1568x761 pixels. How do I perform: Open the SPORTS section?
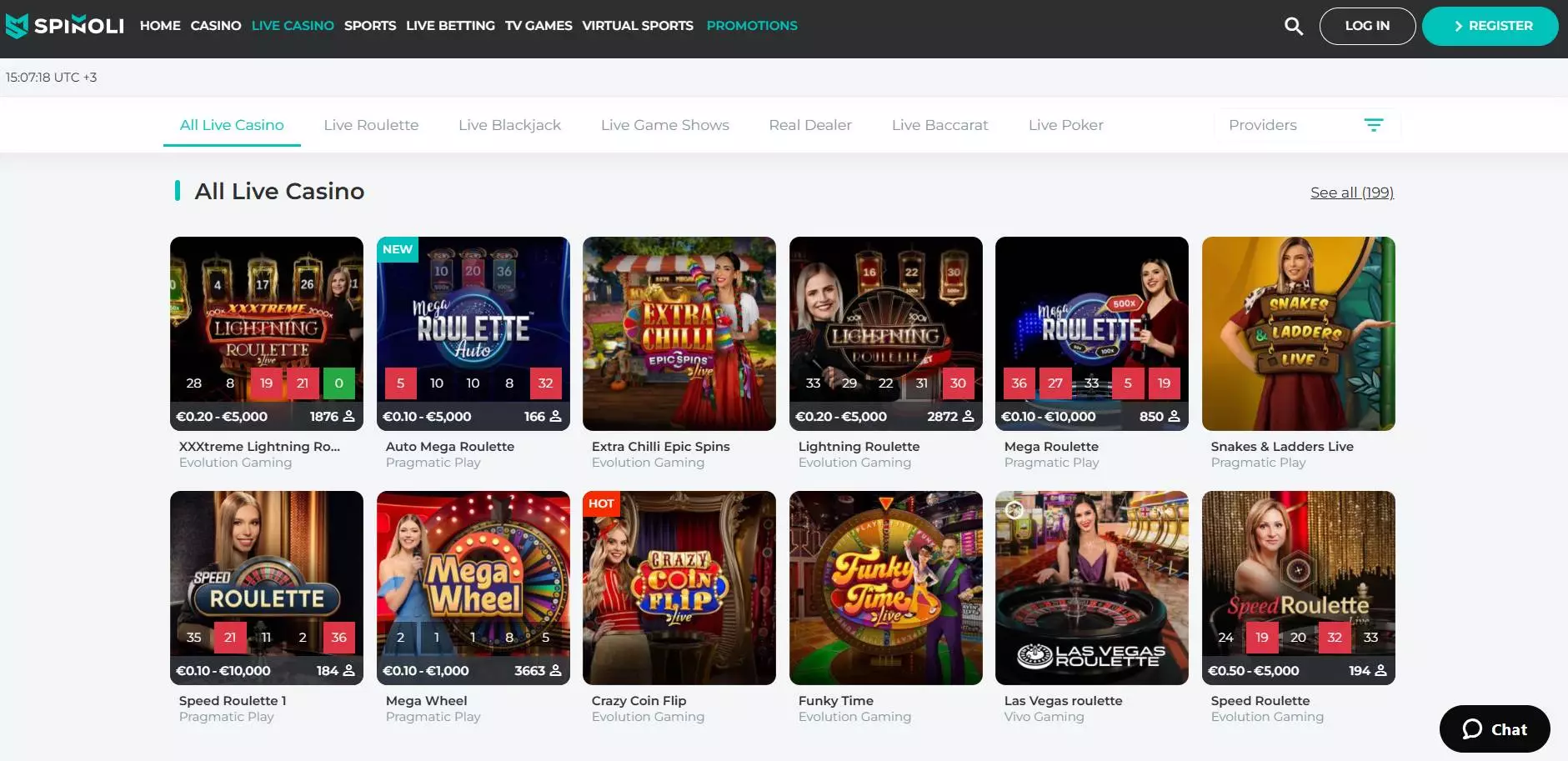370,26
